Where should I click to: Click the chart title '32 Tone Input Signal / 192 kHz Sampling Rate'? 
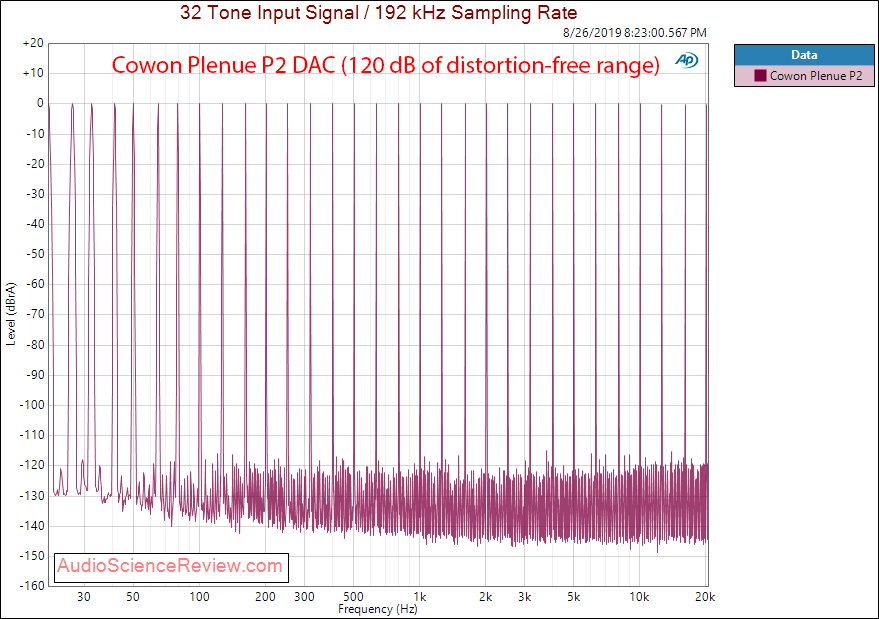pos(378,12)
